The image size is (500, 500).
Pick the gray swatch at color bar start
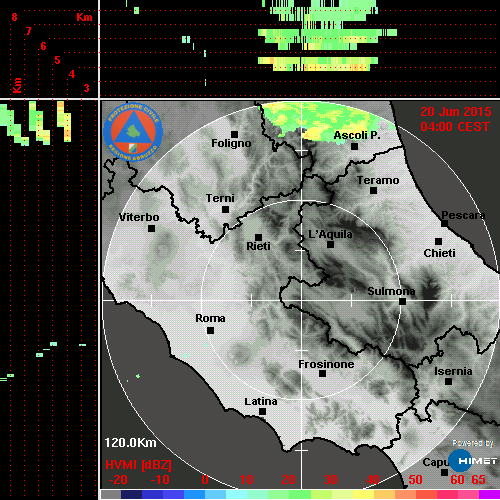coord(111,494)
